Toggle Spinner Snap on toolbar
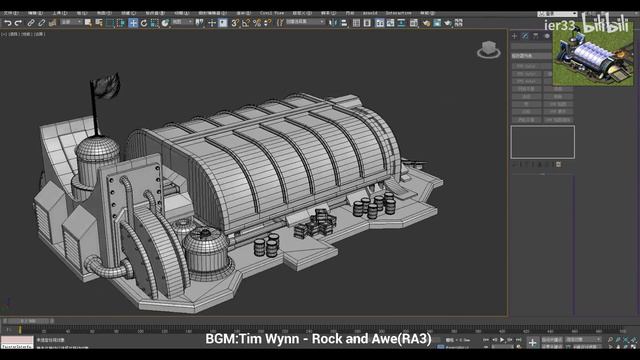Viewport: 640px width, 360px height. [267, 23]
